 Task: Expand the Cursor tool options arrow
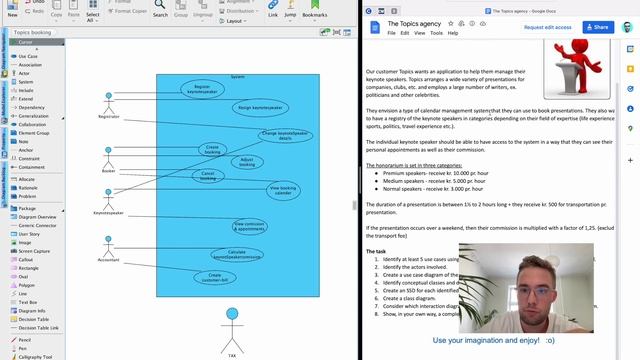point(63,43)
